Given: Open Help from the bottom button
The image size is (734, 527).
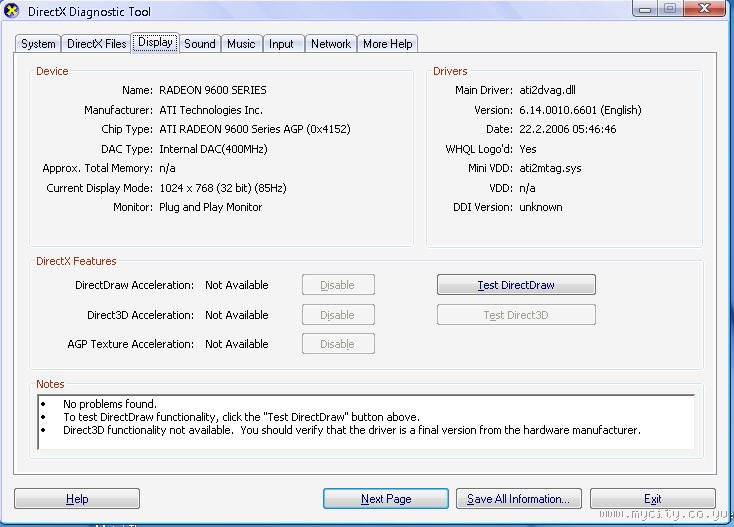Looking at the screenshot, I should 77,499.
